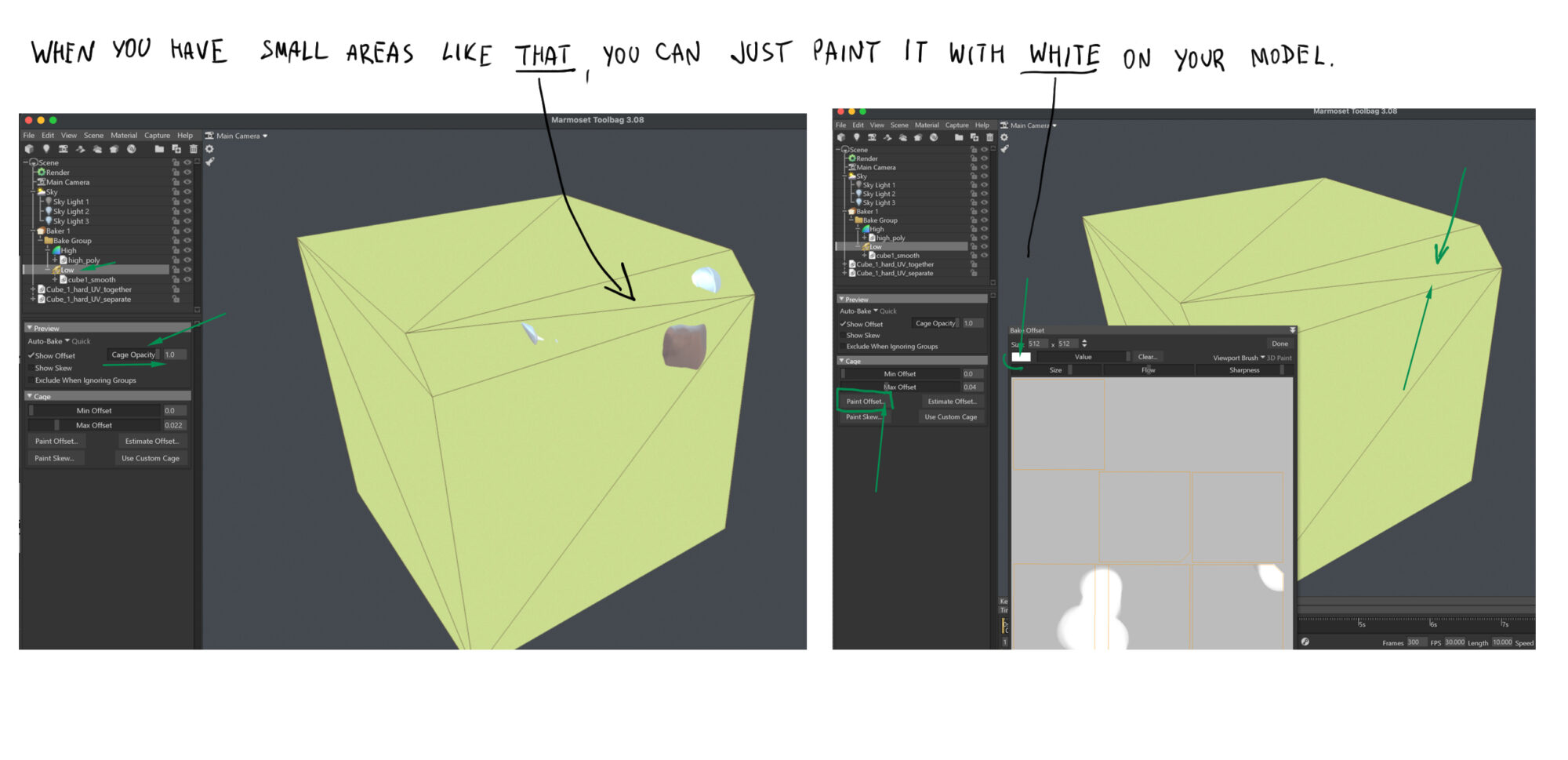
Task: Click Render gear icon in left scene tree
Action: pos(42,173)
